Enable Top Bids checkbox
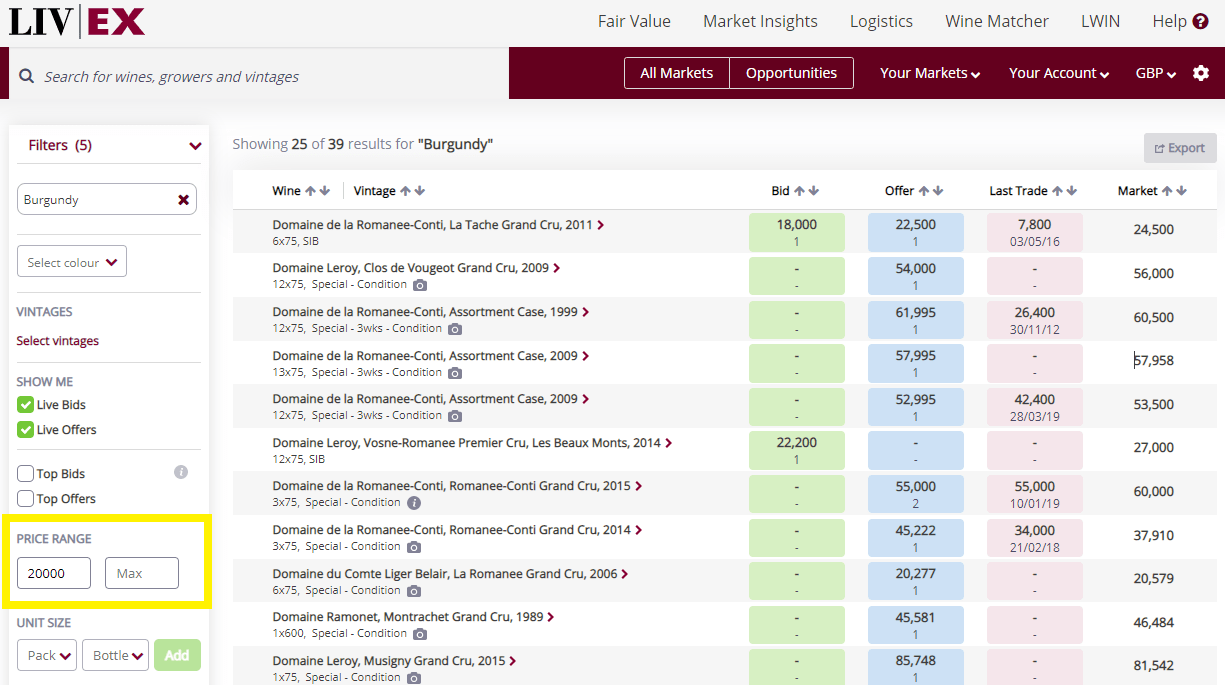The image size is (1225, 685). pos(26,474)
